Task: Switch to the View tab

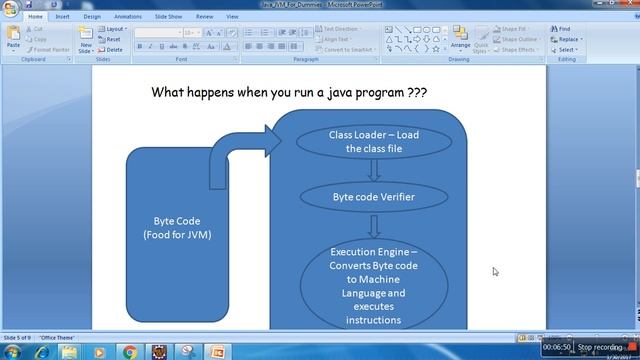Action: [x=232, y=17]
